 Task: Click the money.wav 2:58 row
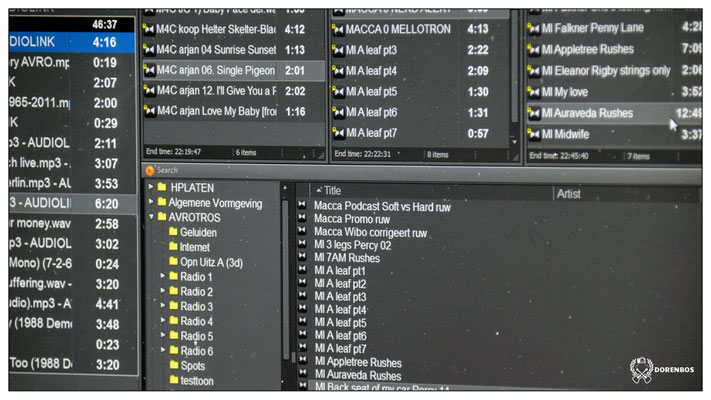[72, 224]
